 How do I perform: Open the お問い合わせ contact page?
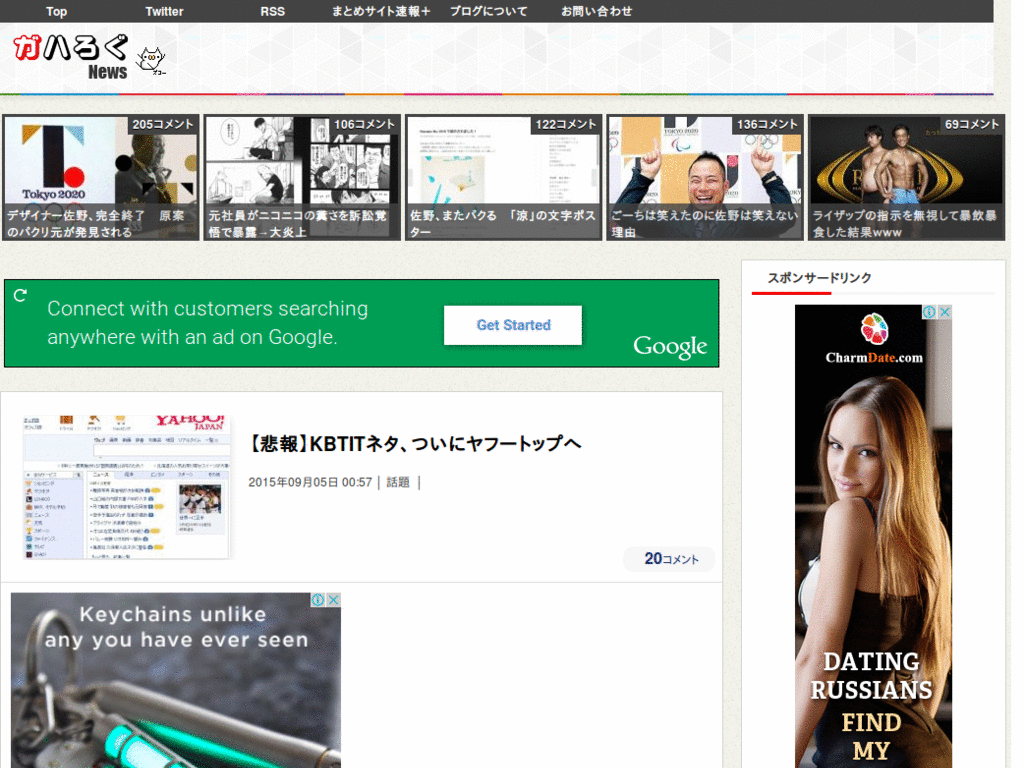[596, 11]
